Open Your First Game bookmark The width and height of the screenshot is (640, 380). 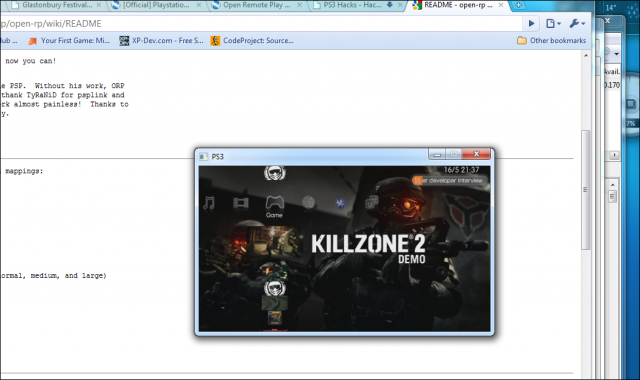[x=69, y=40]
